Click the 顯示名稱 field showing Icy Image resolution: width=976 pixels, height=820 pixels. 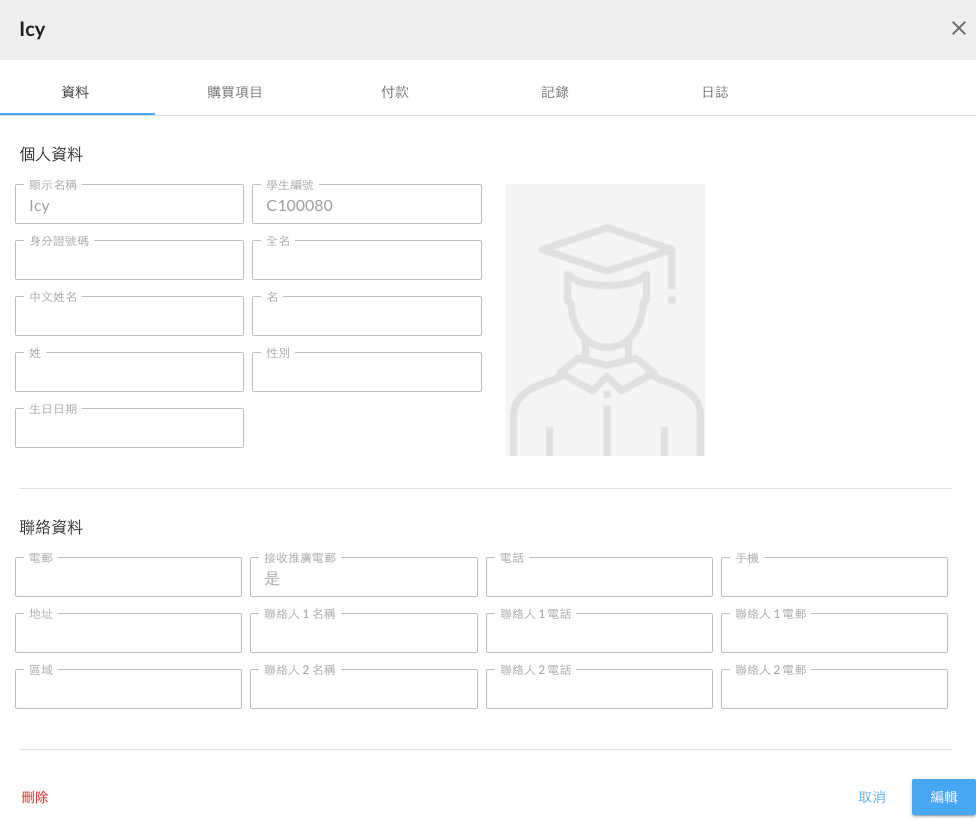click(129, 204)
